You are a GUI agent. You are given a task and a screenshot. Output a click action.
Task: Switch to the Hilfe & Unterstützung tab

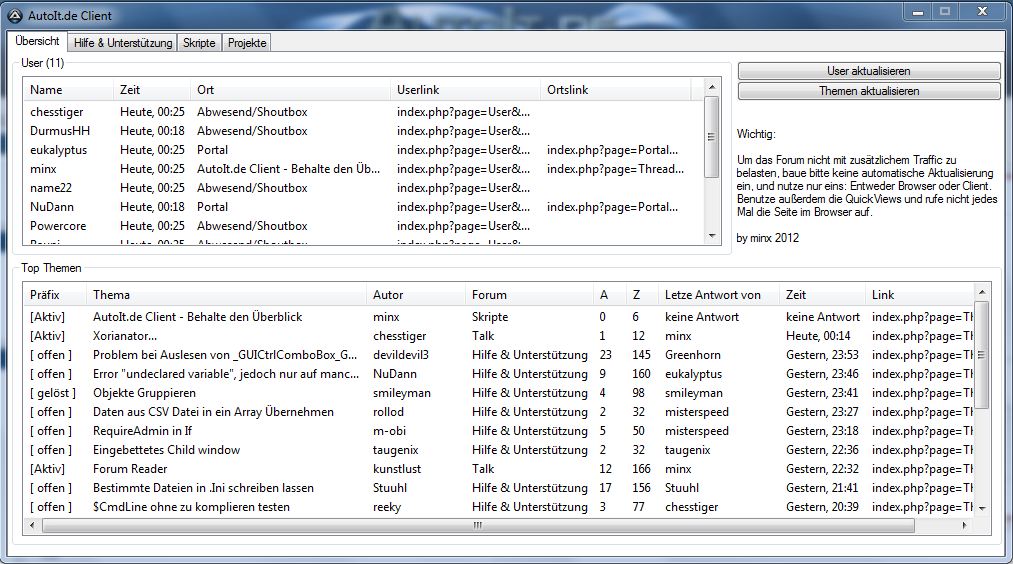pyautogui.click(x=124, y=43)
